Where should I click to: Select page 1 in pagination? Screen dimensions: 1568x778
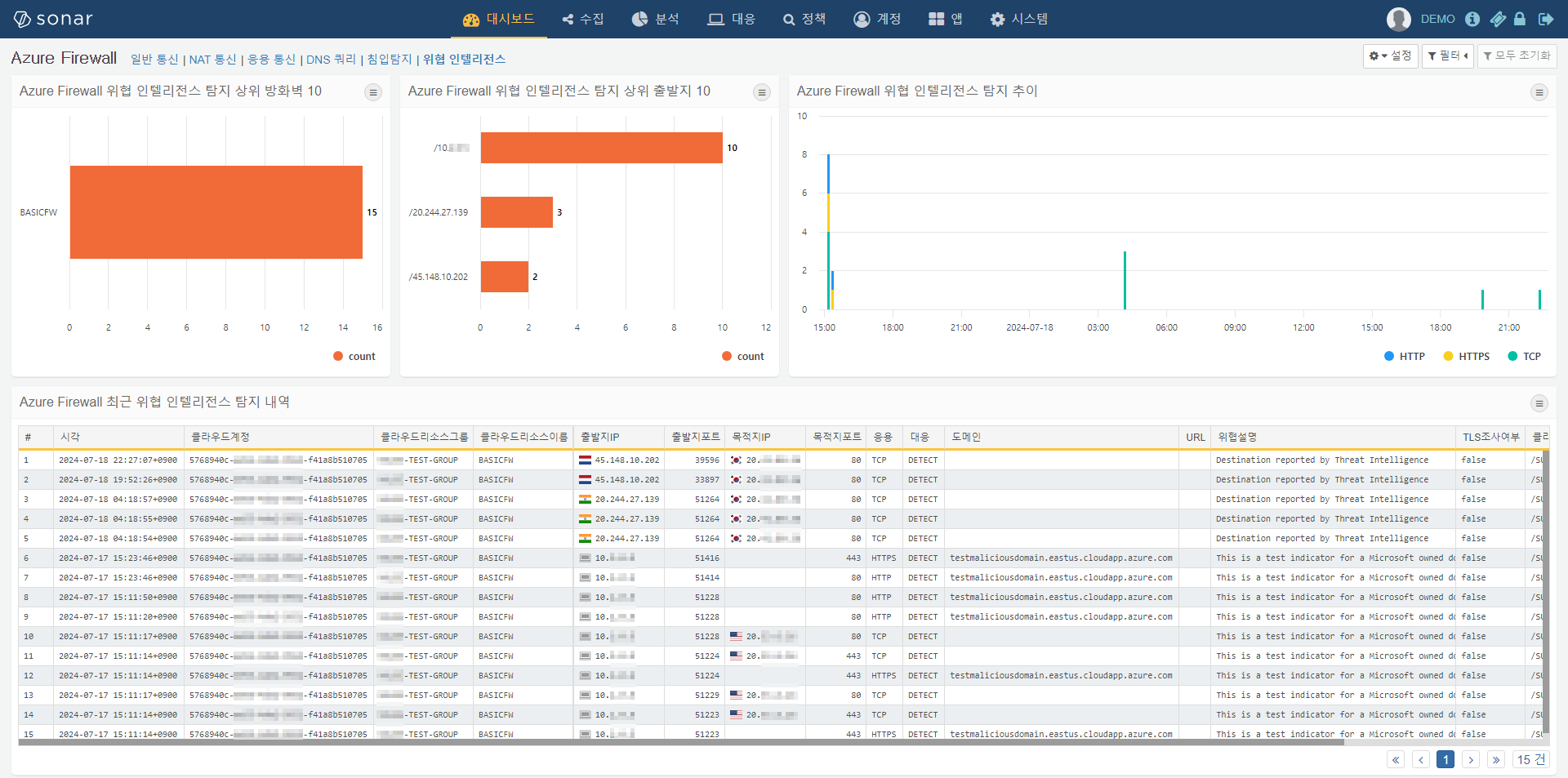click(x=1445, y=760)
